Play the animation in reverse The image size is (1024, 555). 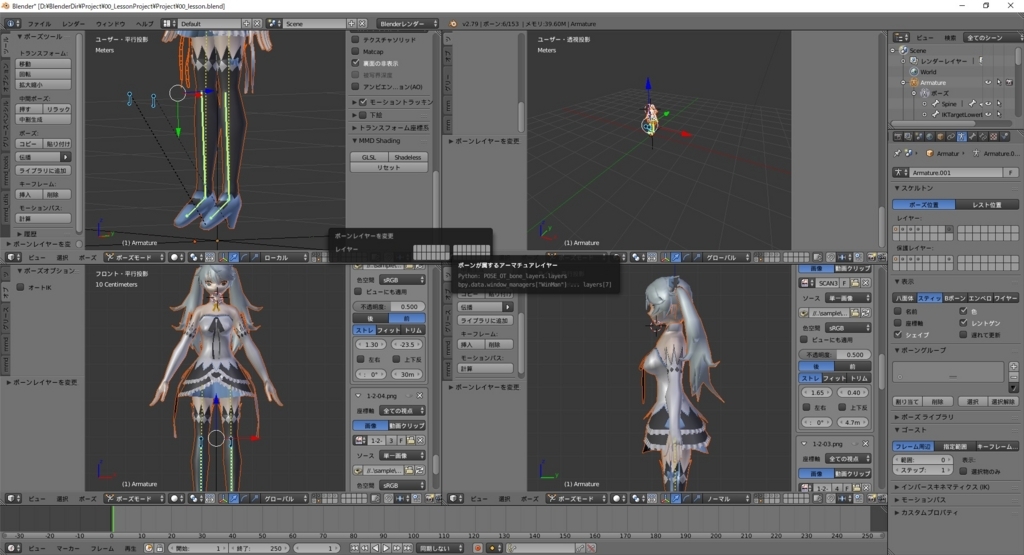point(376,548)
